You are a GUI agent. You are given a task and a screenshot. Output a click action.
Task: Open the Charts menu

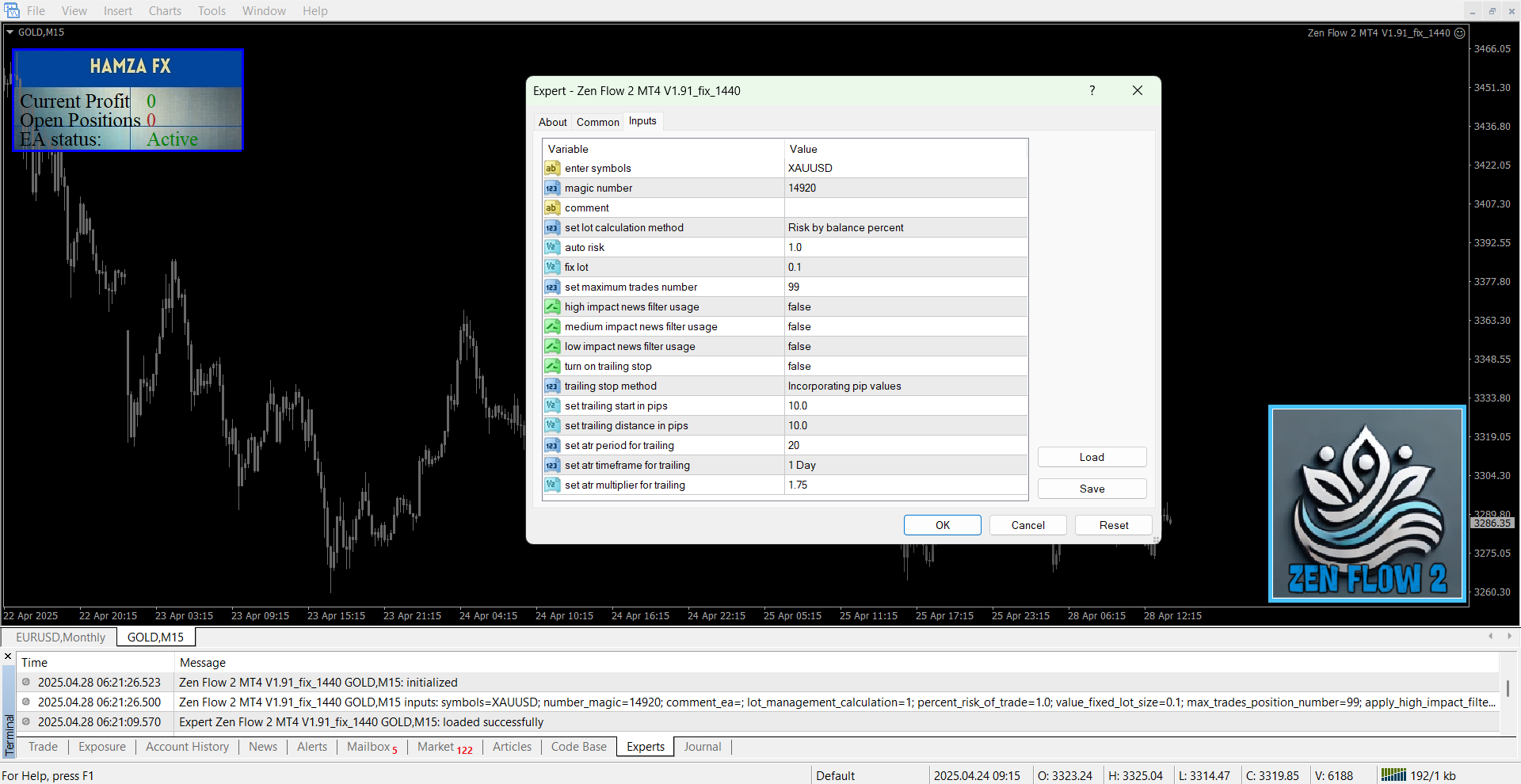pyautogui.click(x=165, y=11)
